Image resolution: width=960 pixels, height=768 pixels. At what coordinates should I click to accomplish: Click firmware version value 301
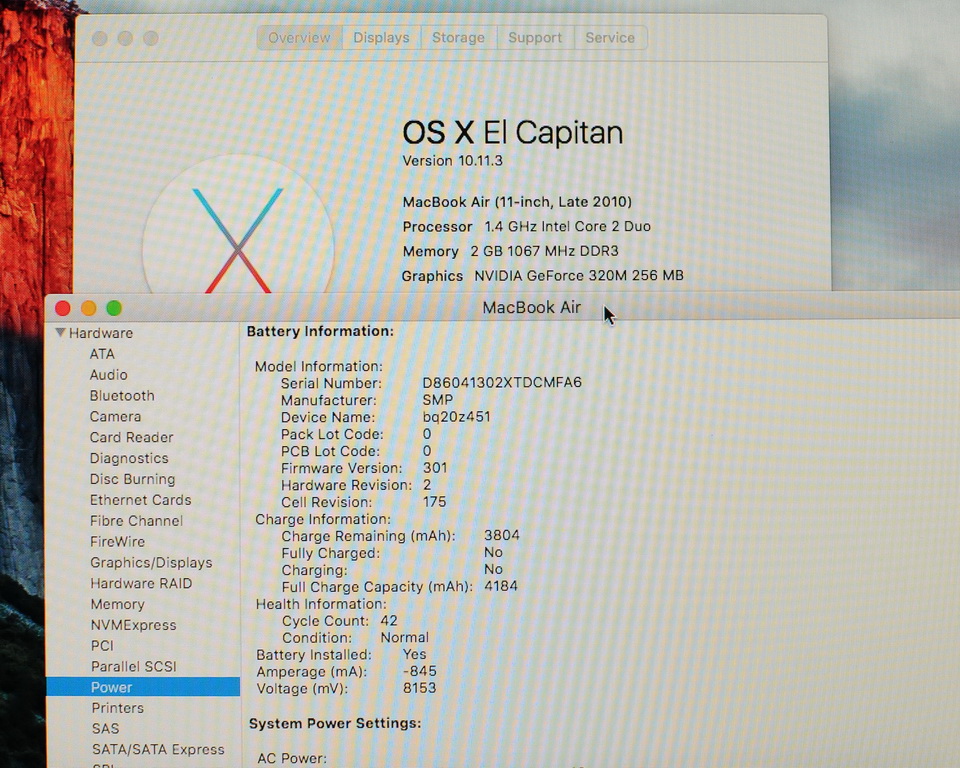pos(435,468)
